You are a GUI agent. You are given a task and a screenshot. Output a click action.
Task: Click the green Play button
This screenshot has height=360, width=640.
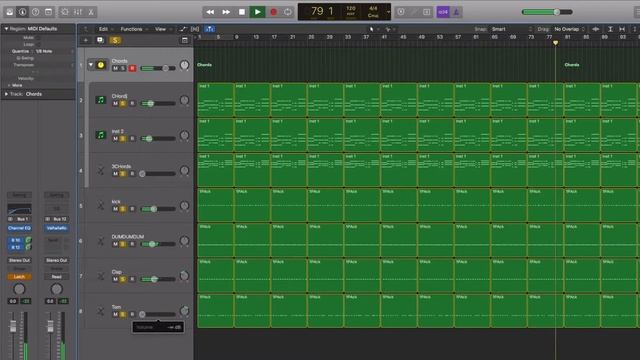pyautogui.click(x=258, y=12)
